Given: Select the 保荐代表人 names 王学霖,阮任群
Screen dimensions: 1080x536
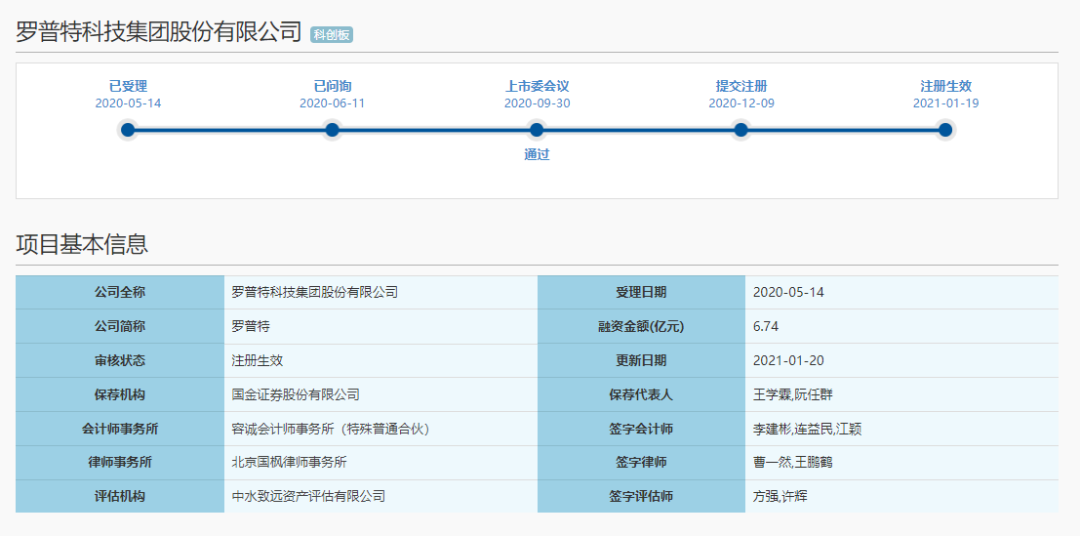Looking at the screenshot, I should tap(799, 395).
